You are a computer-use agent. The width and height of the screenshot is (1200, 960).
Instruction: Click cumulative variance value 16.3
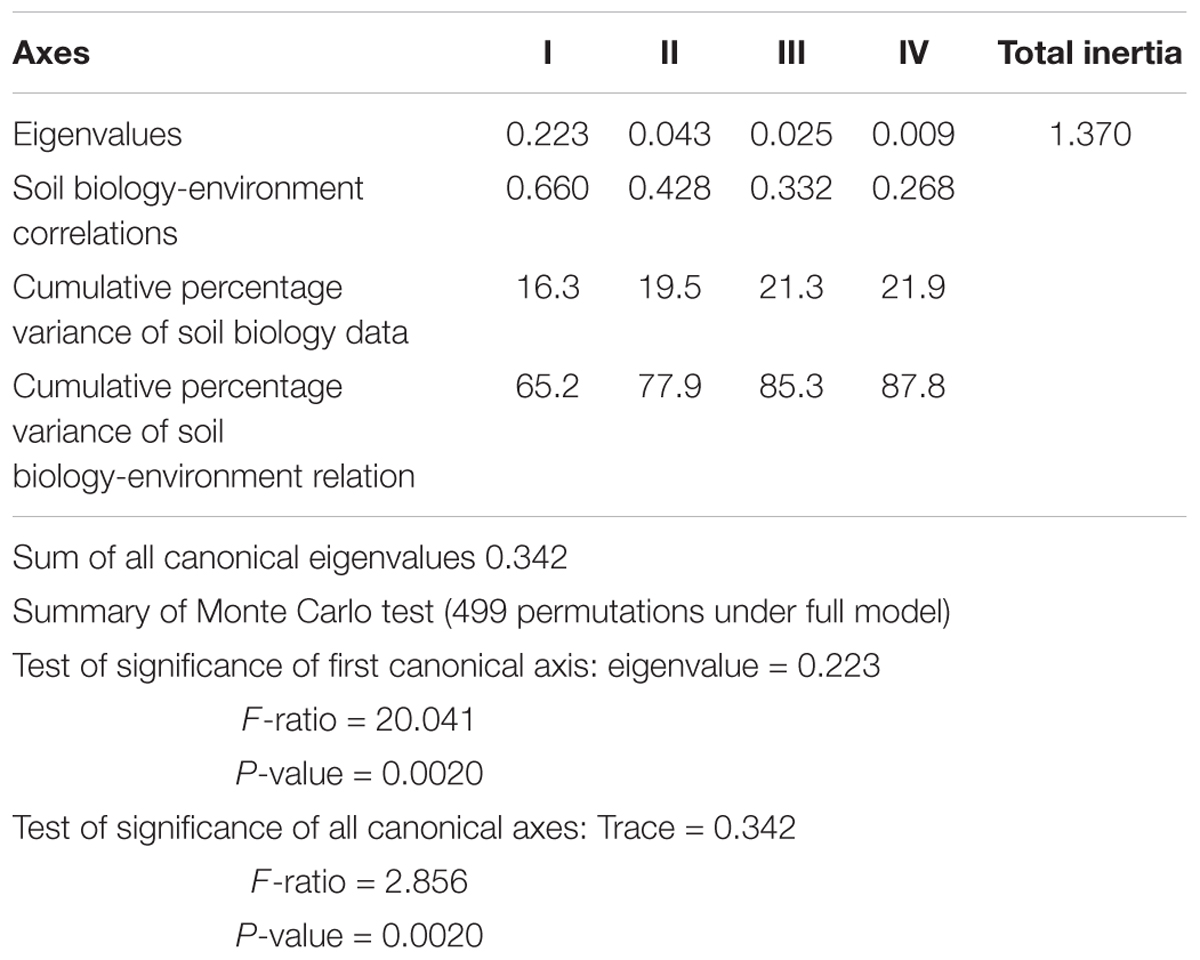(547, 288)
